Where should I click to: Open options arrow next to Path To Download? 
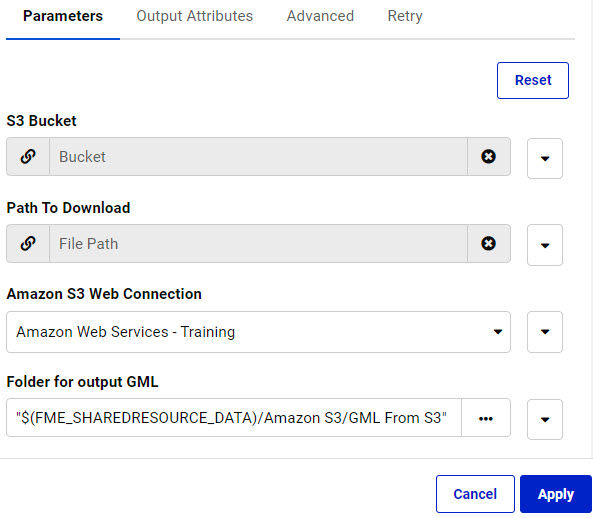coord(545,245)
